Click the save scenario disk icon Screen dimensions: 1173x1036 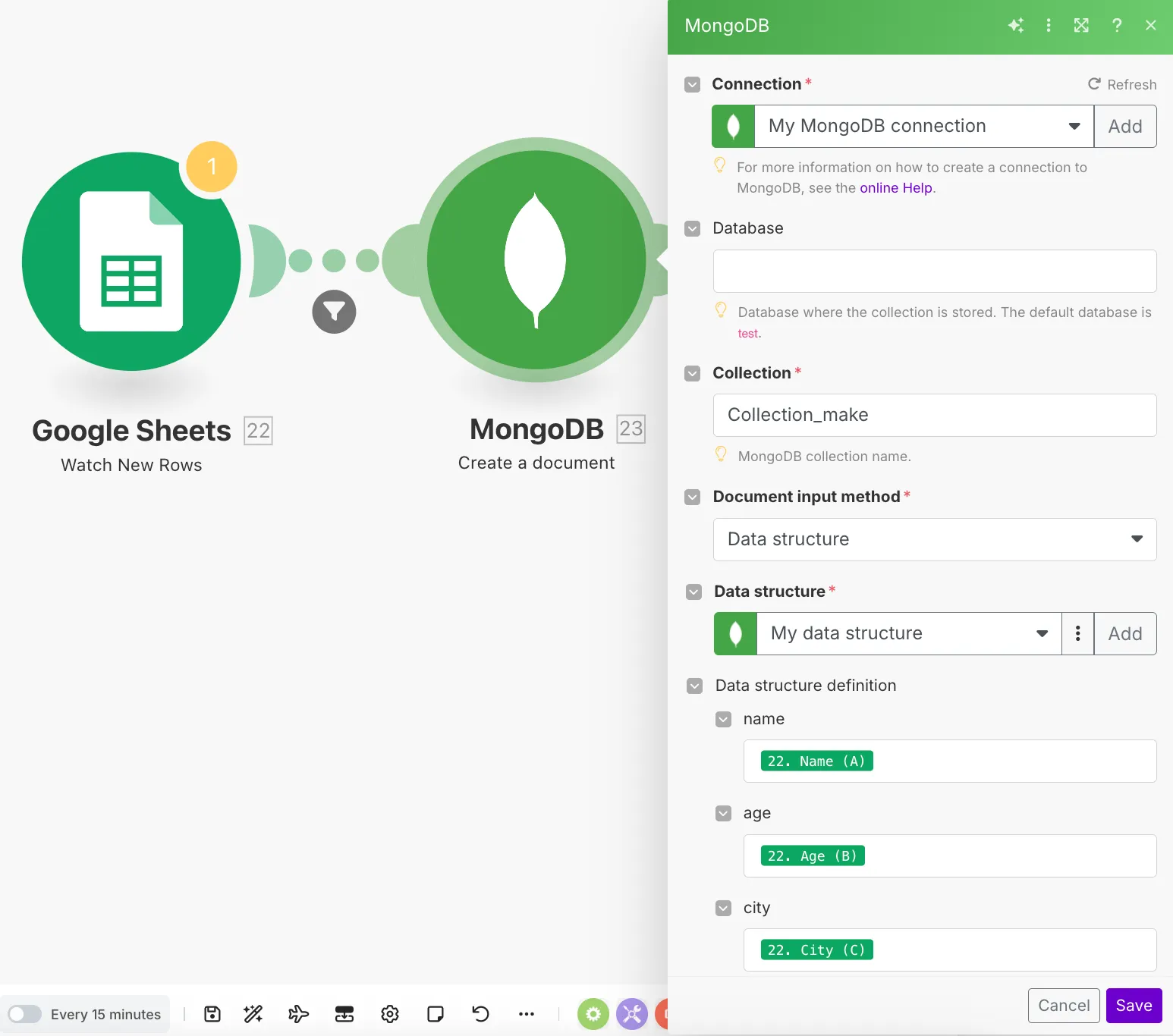212,1014
